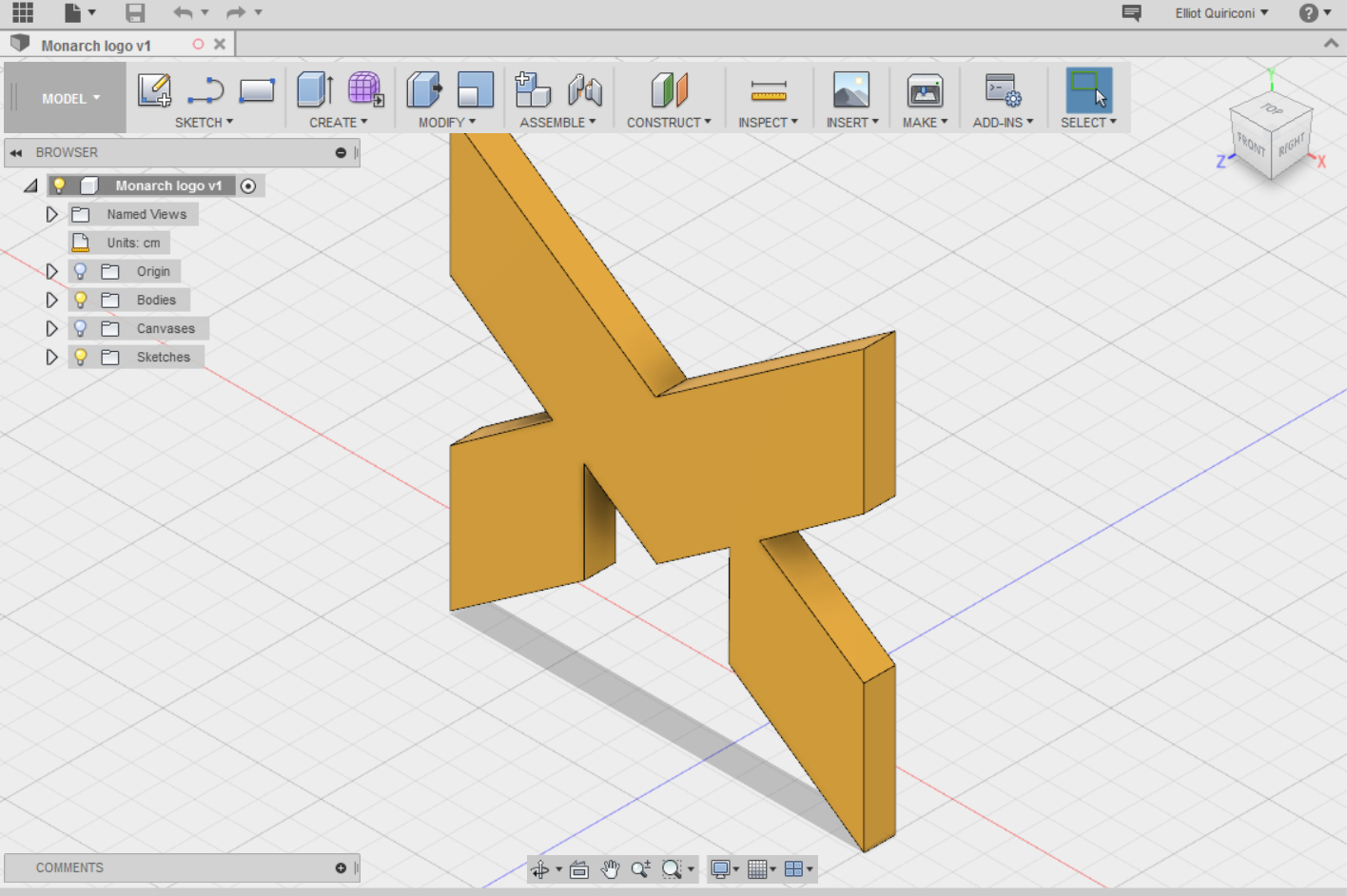Save the design with the floppy icon
This screenshot has height=896, width=1347.
(135, 12)
